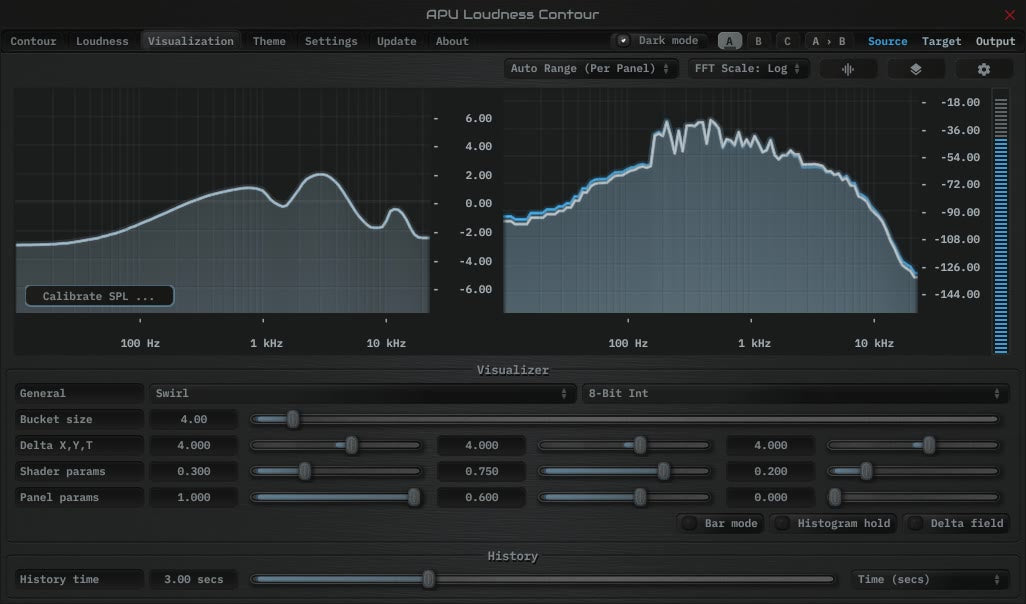Screen dimensions: 1026x604
Task: Click the History time slider handle
Action: tap(429, 578)
